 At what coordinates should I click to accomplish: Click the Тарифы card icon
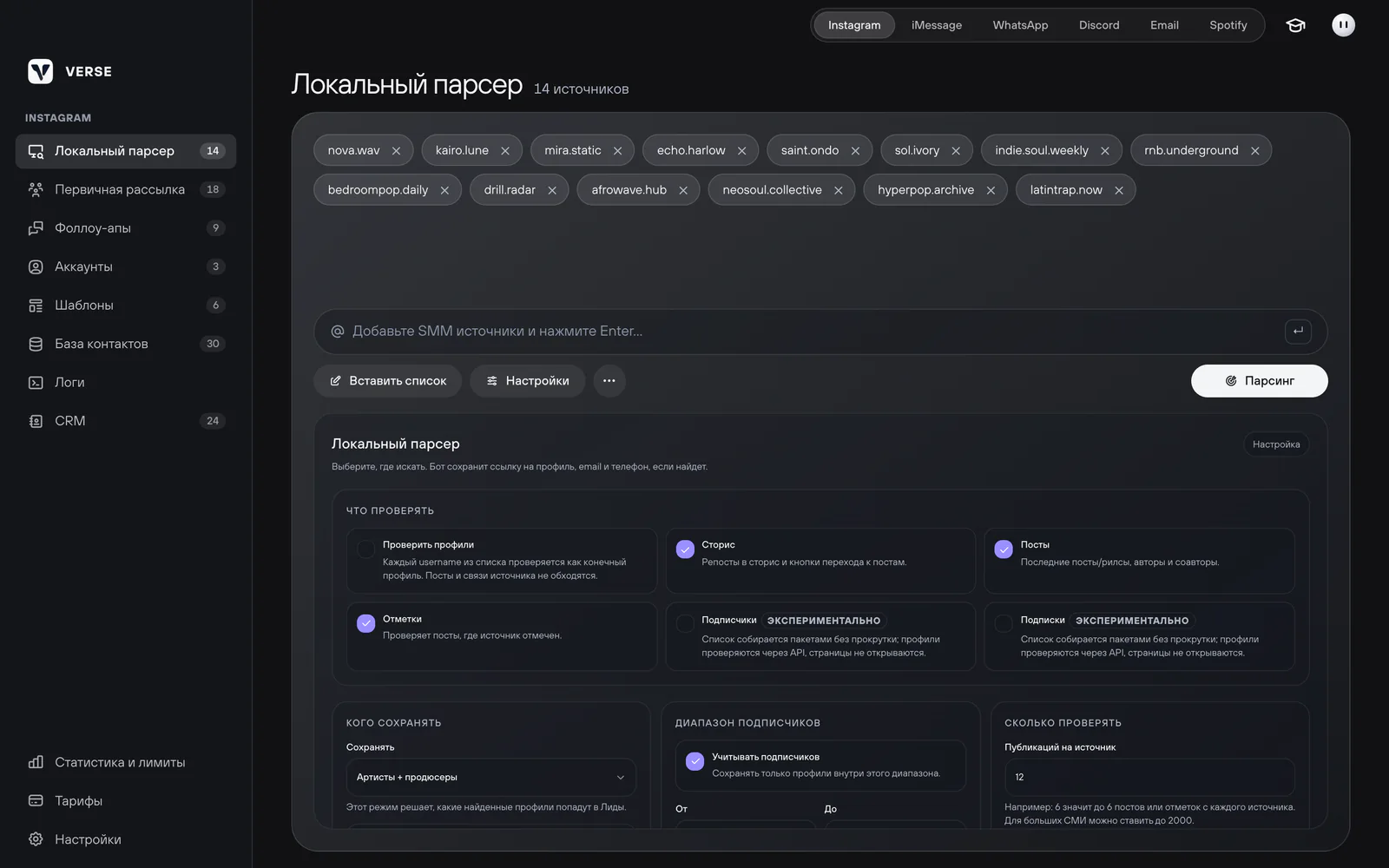[x=36, y=800]
